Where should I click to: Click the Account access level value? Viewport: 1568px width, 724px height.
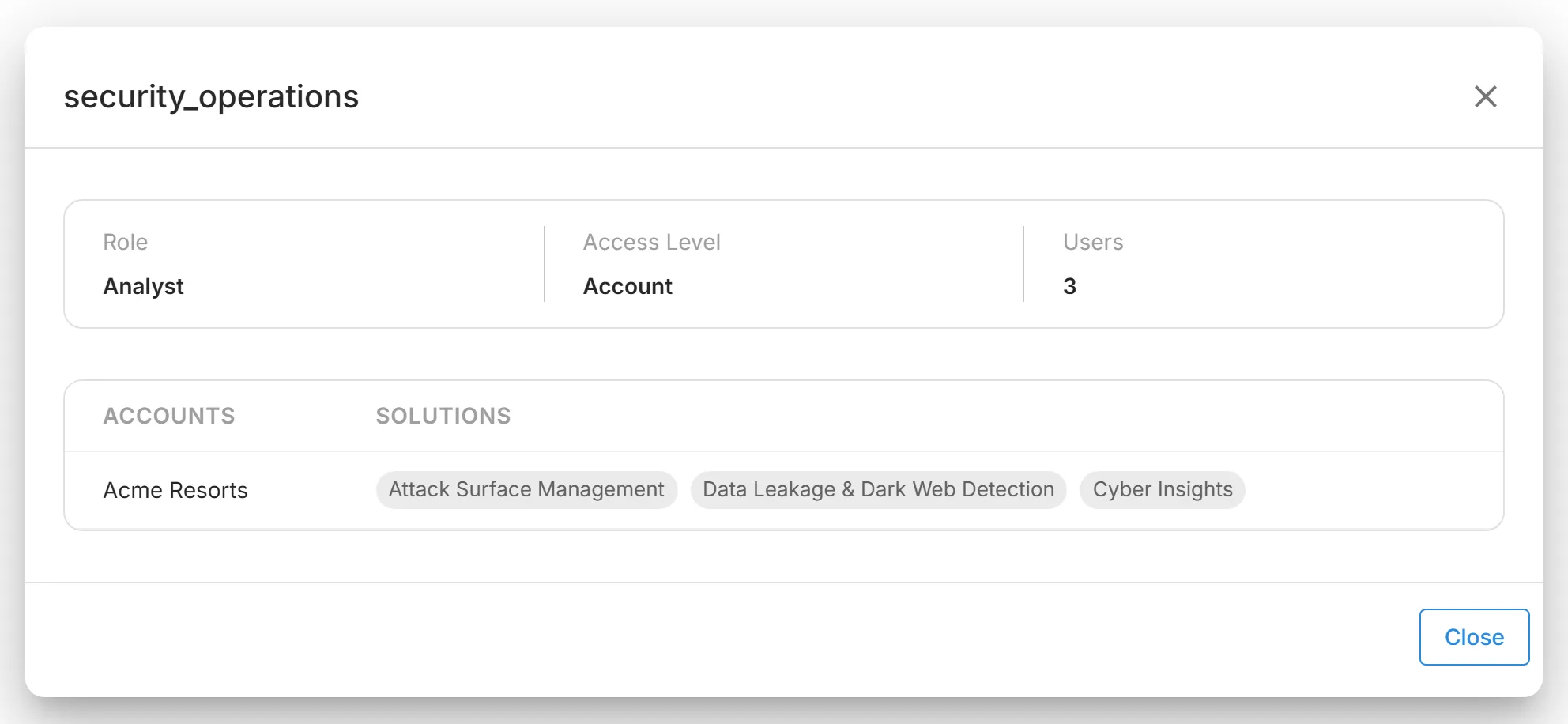pyautogui.click(x=628, y=286)
